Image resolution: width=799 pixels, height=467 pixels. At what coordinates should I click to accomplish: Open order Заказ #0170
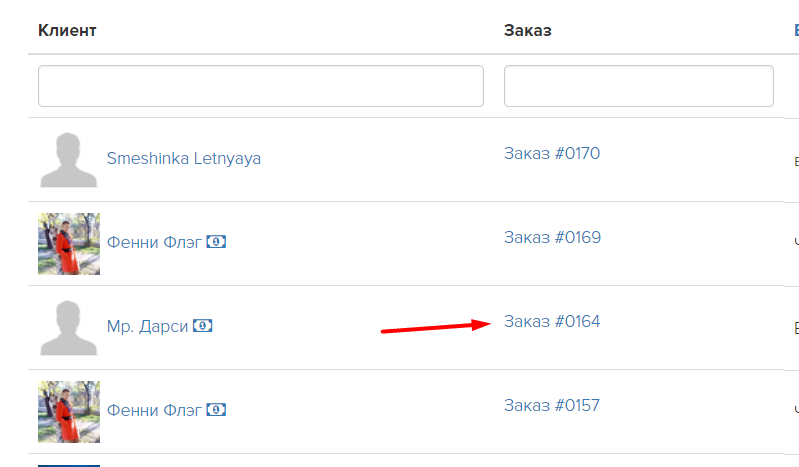552,153
